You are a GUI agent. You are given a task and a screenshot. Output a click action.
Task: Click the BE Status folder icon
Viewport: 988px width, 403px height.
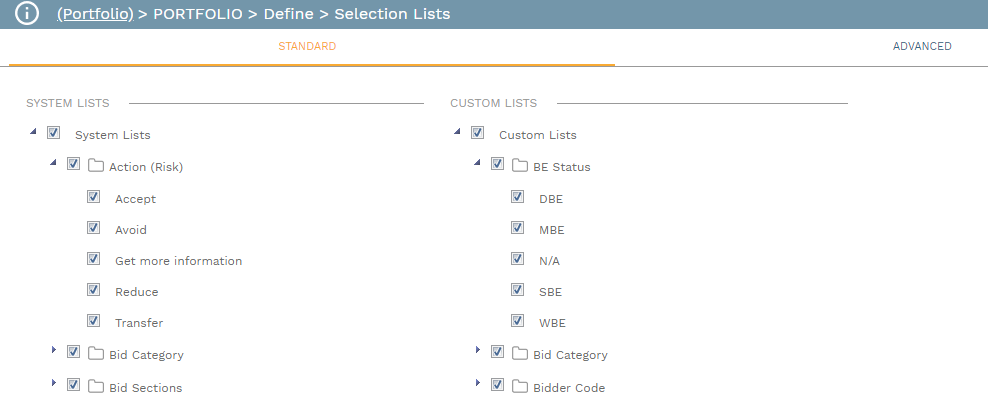tap(520, 166)
